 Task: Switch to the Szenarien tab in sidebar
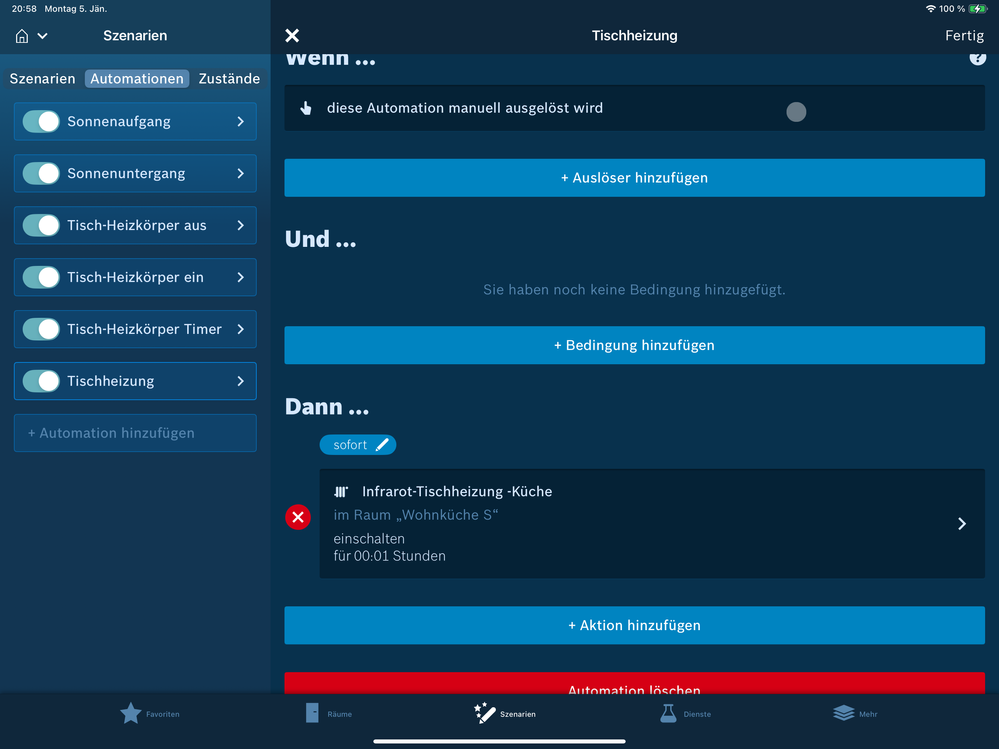click(x=42, y=78)
